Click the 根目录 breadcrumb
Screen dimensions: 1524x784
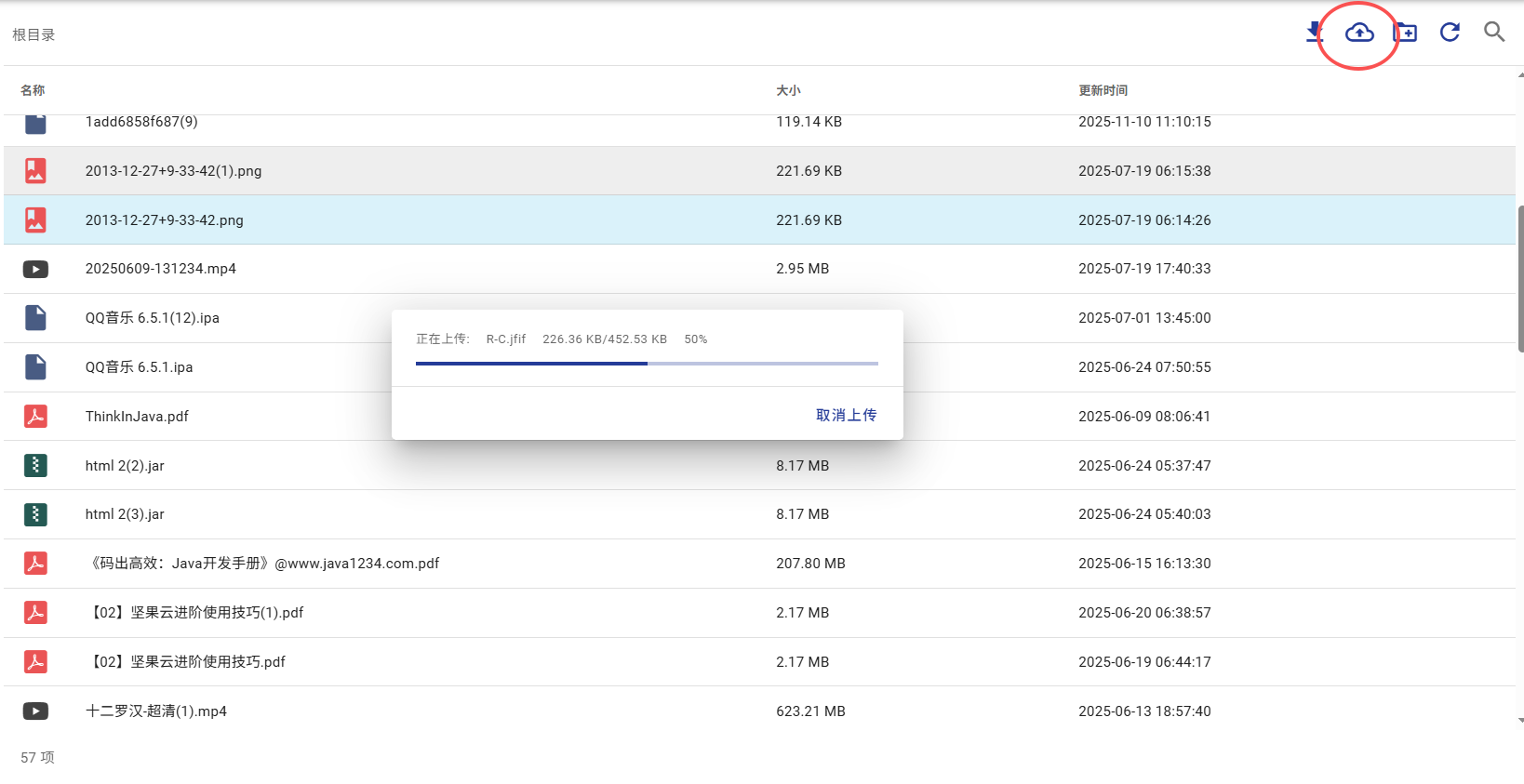pyautogui.click(x=33, y=34)
